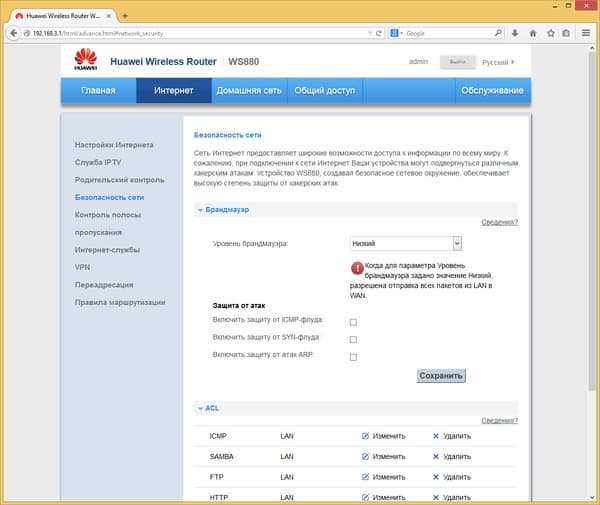
Task: Open the bookmarks list clipboard icon
Action: (x=566, y=33)
